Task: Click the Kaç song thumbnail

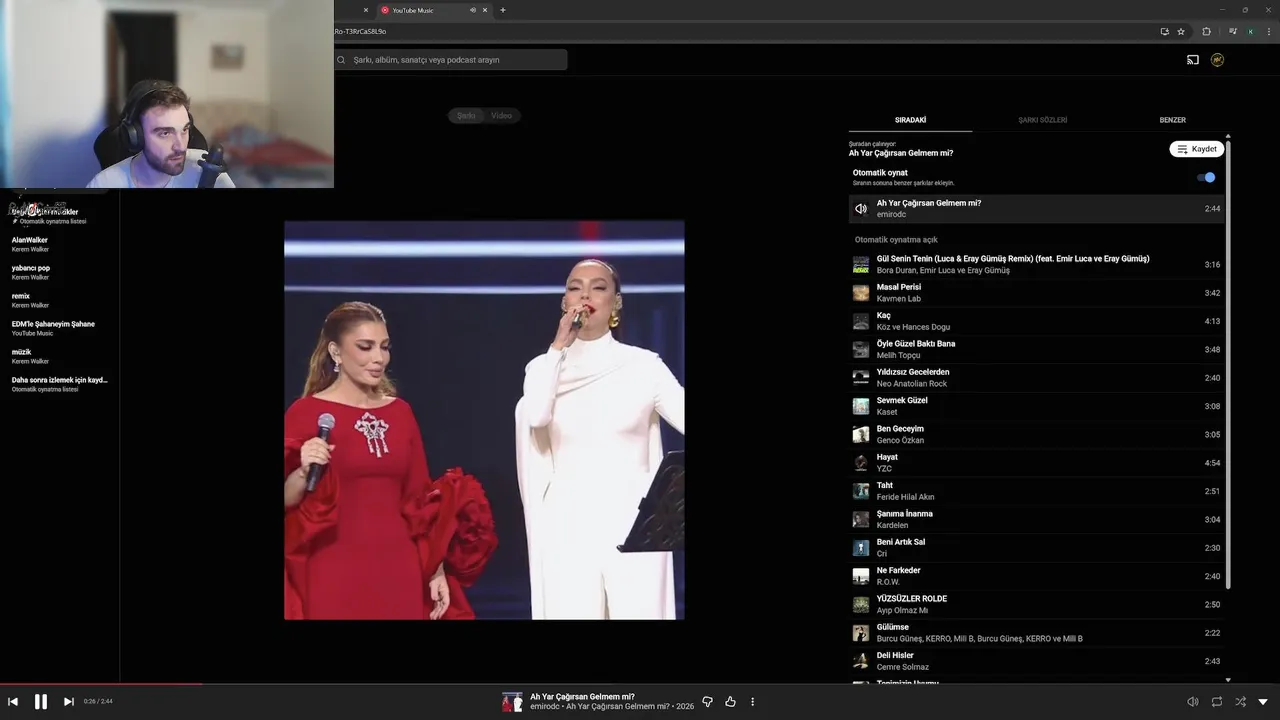Action: tap(861, 321)
